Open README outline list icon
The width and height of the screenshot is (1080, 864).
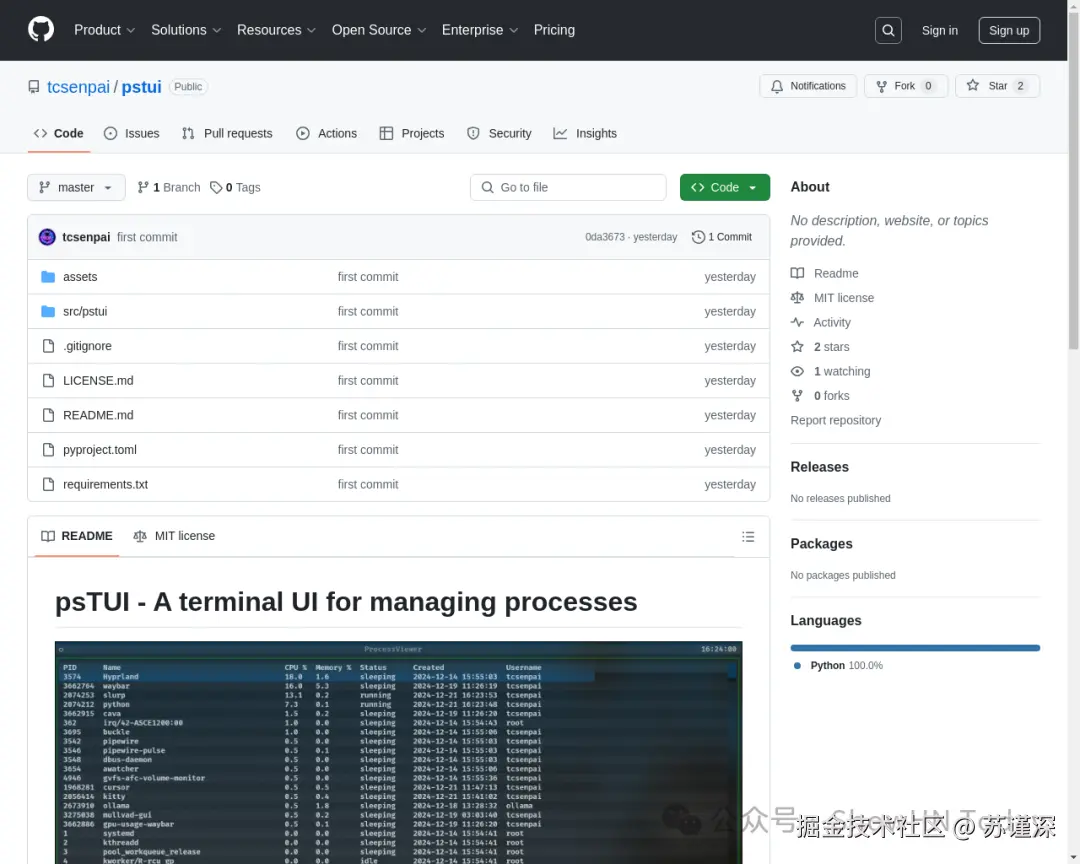click(x=747, y=536)
